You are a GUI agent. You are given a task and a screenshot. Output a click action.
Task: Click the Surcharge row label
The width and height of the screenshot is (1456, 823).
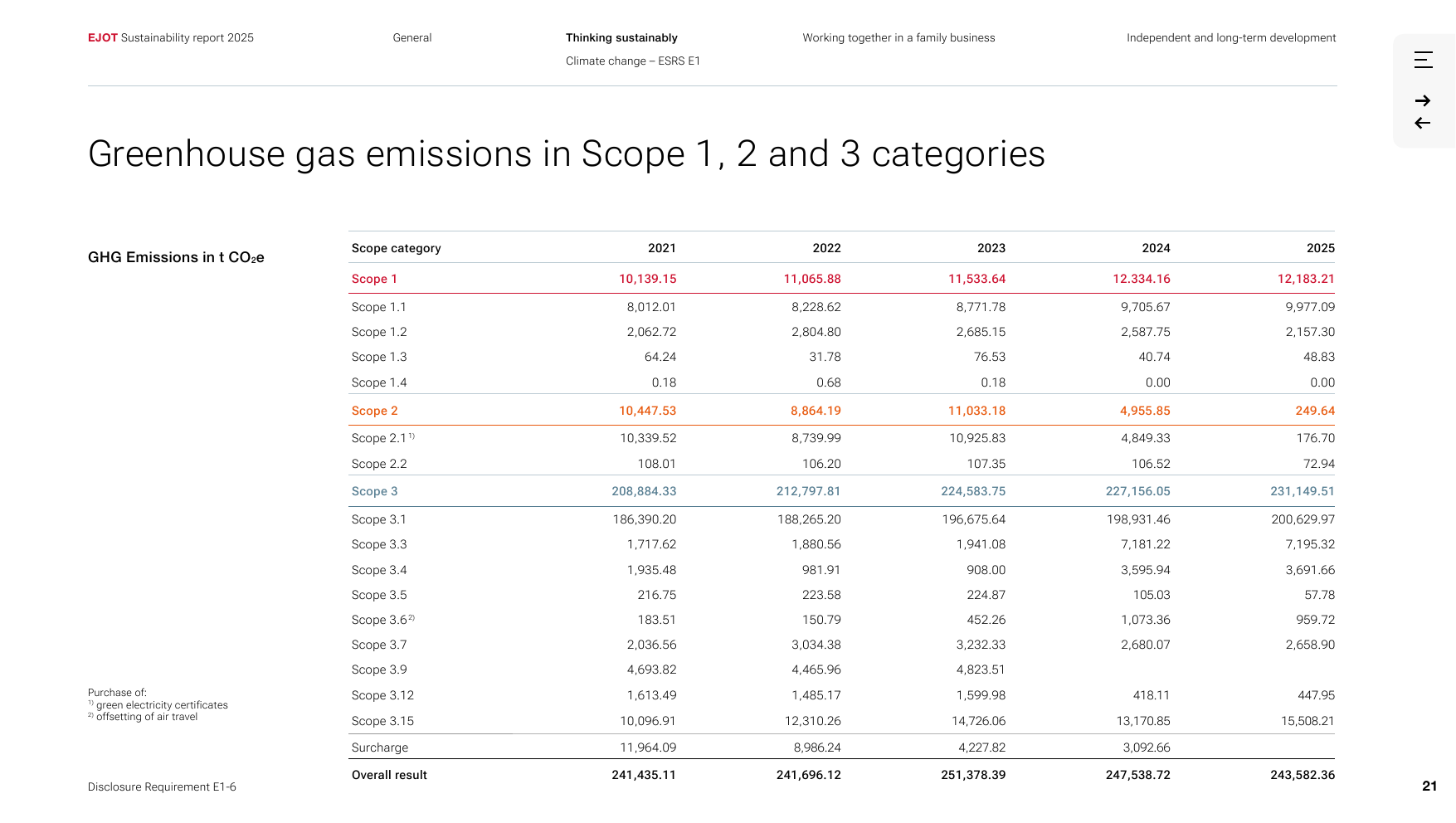coord(380,748)
